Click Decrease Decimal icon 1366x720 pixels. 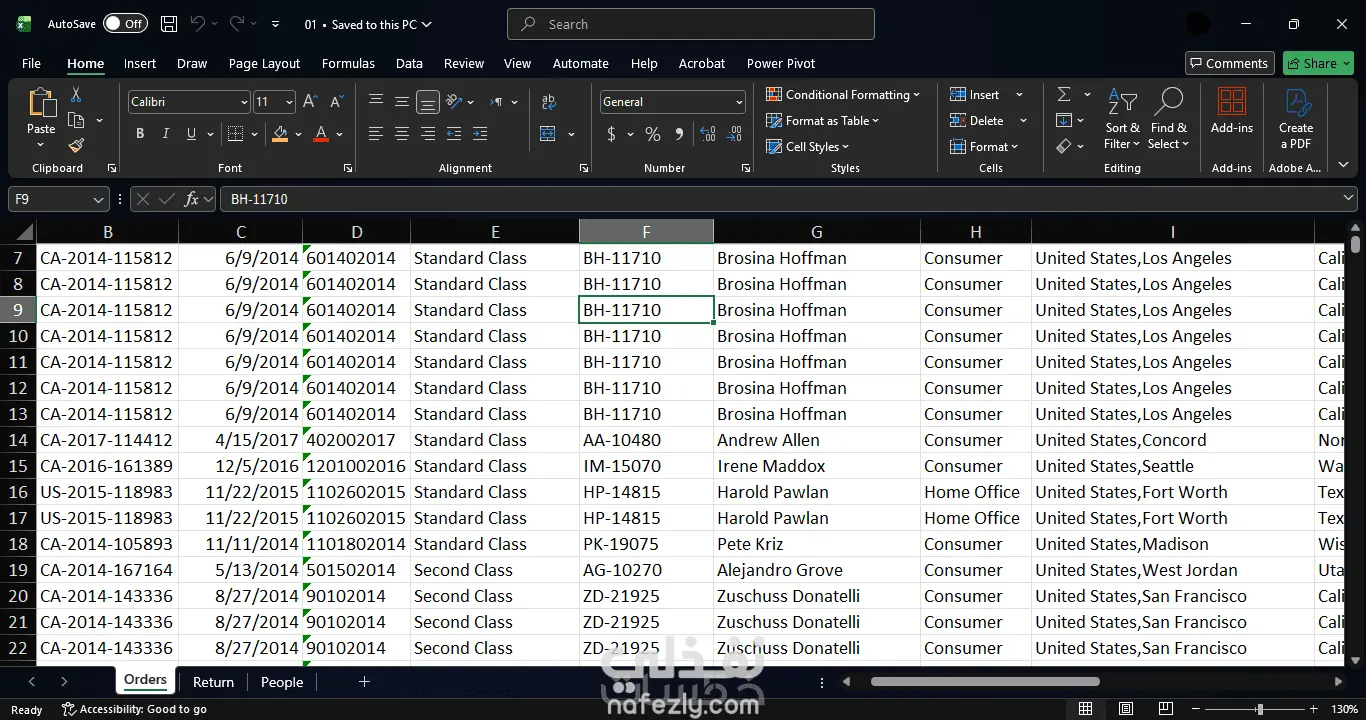[x=735, y=134]
